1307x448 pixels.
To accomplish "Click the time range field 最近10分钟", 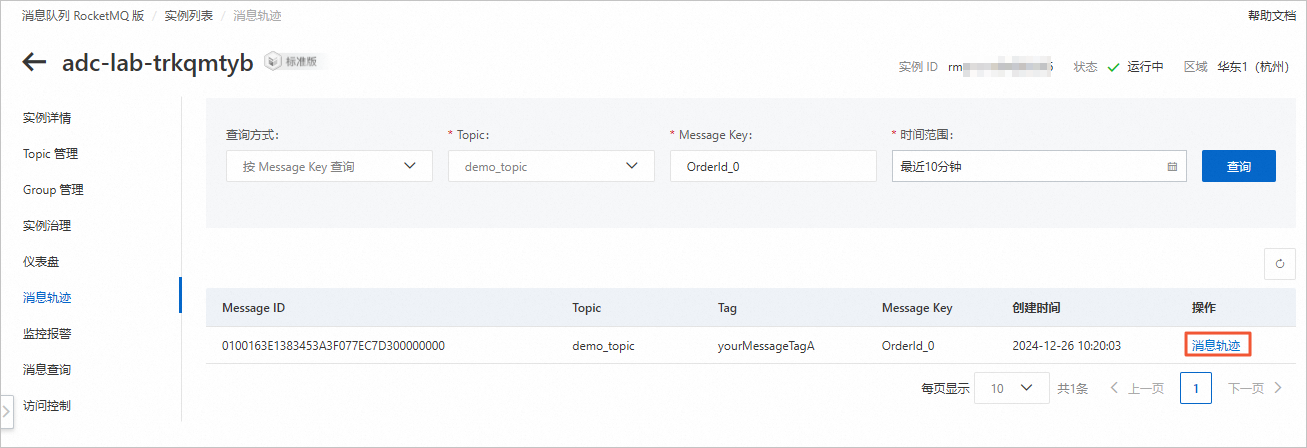I will (x=1038, y=166).
